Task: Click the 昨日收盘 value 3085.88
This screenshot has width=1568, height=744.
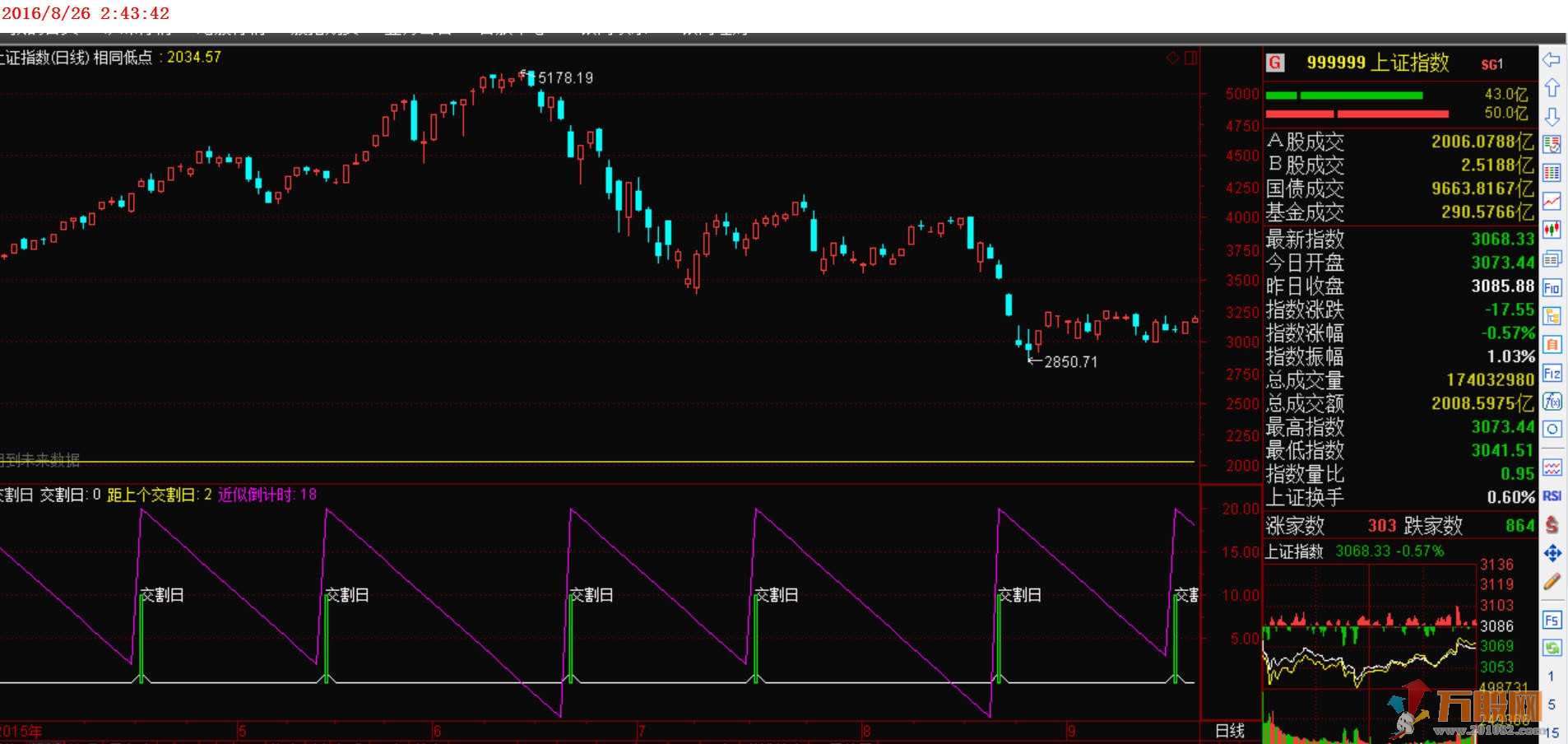Action: point(1503,286)
